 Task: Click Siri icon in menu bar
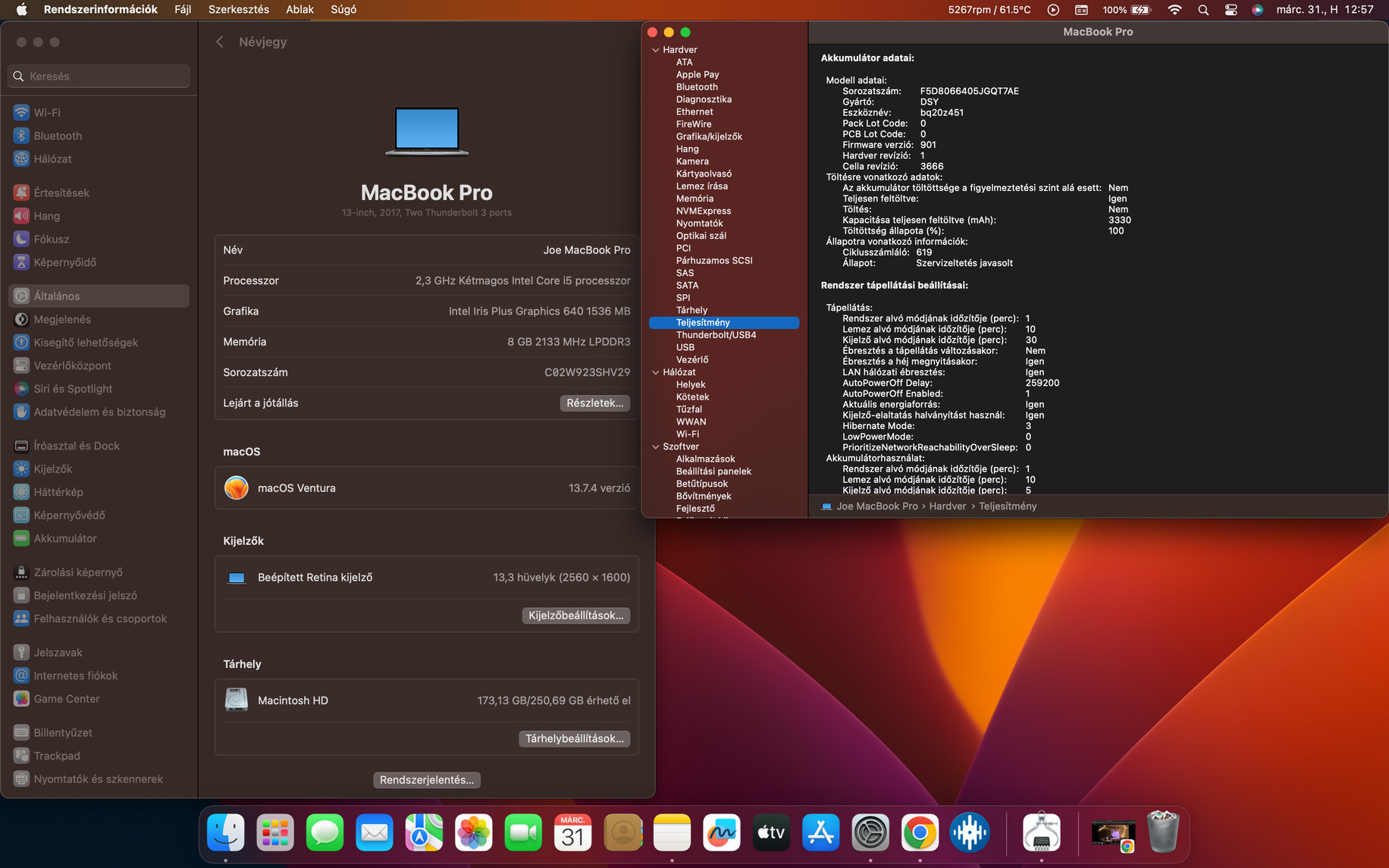1258,10
